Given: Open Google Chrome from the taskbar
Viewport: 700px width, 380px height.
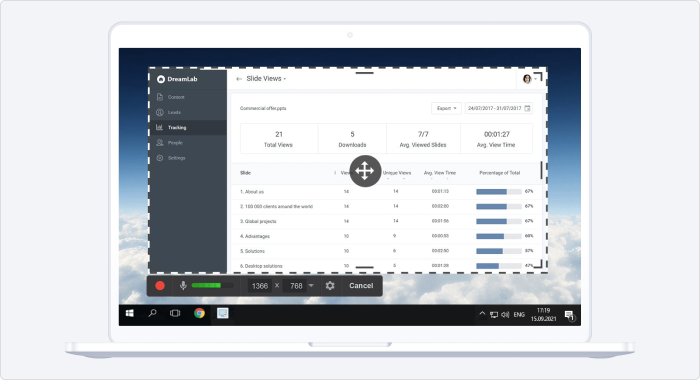Looking at the screenshot, I should click(x=199, y=313).
